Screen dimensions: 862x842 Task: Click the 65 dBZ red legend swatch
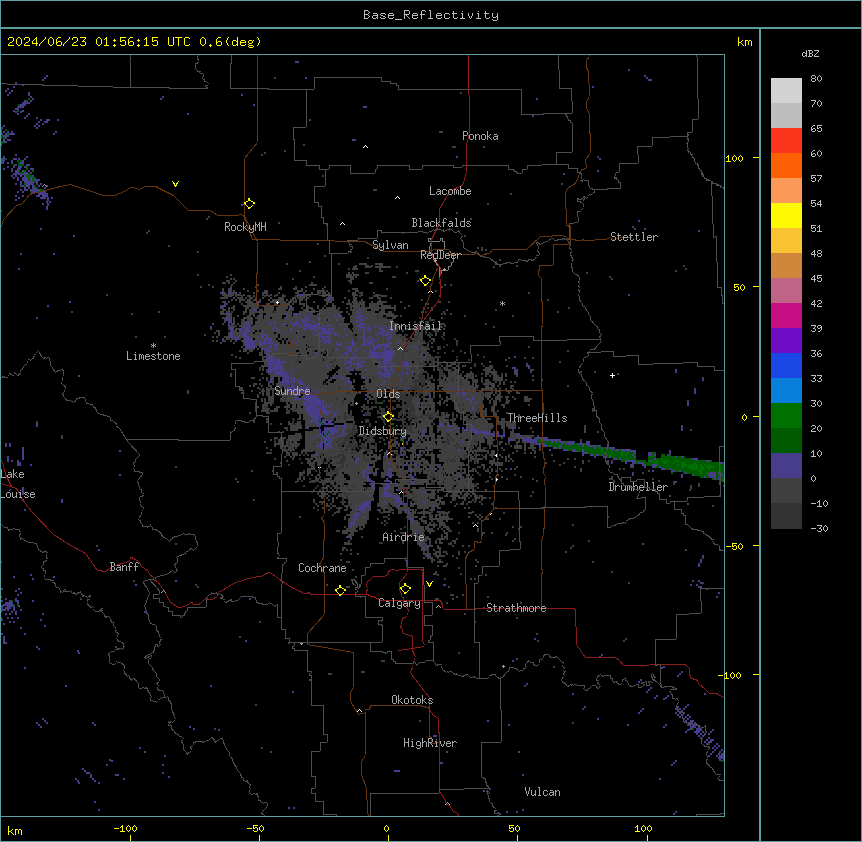pyautogui.click(x=786, y=140)
